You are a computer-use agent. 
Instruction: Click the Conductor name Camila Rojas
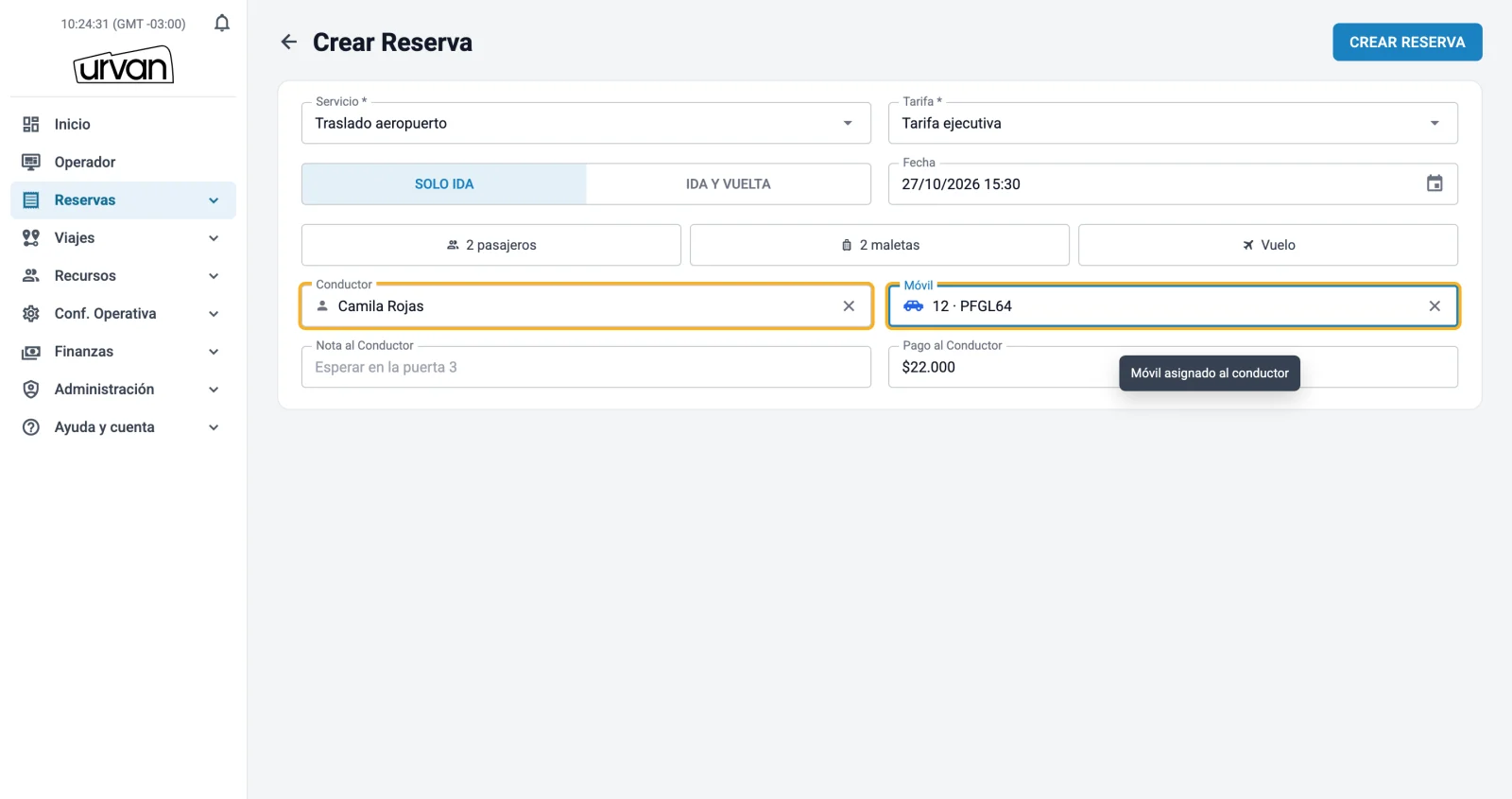381,306
